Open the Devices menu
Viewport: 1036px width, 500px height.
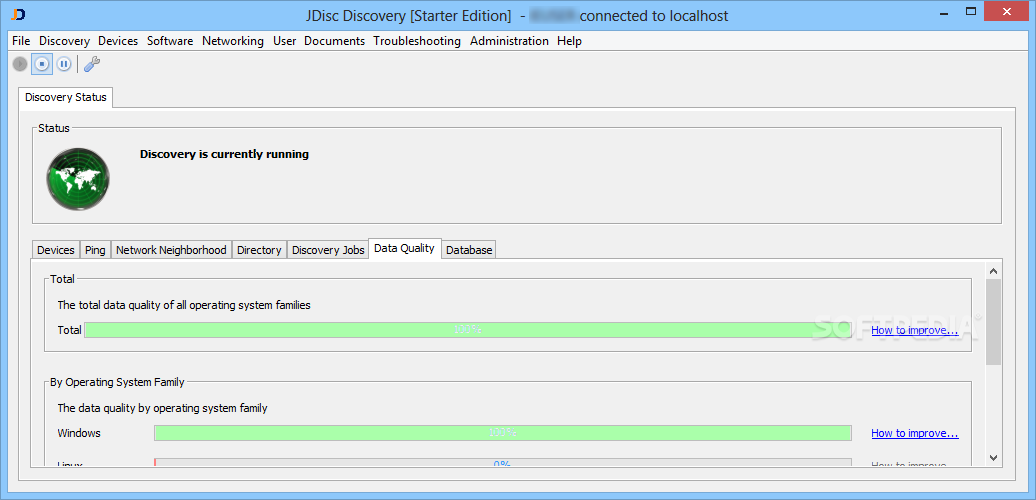[118, 41]
